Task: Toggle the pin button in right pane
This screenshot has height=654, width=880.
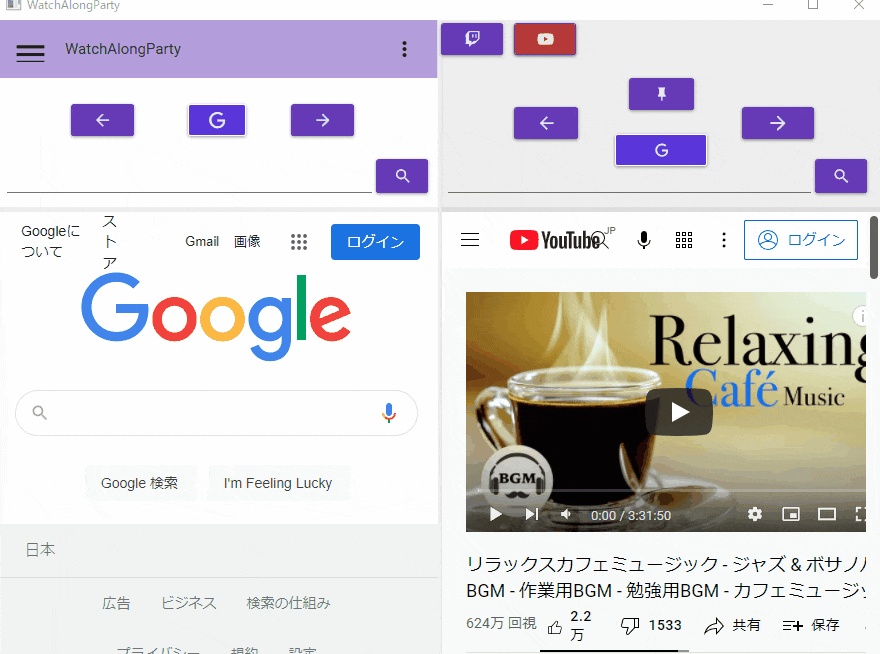Action: pos(661,94)
